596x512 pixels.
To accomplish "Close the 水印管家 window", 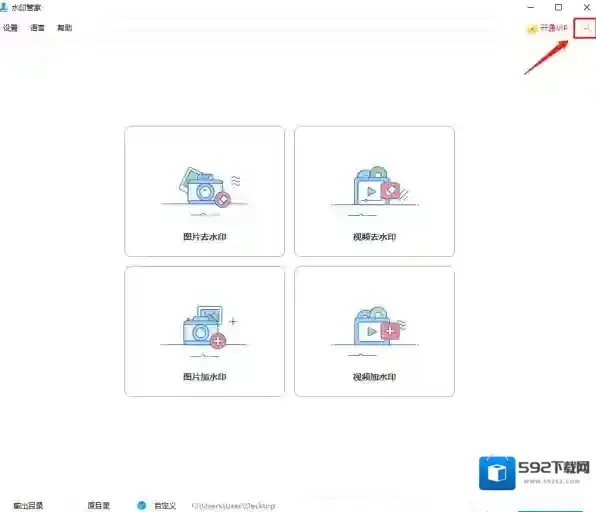I will coord(586,7).
